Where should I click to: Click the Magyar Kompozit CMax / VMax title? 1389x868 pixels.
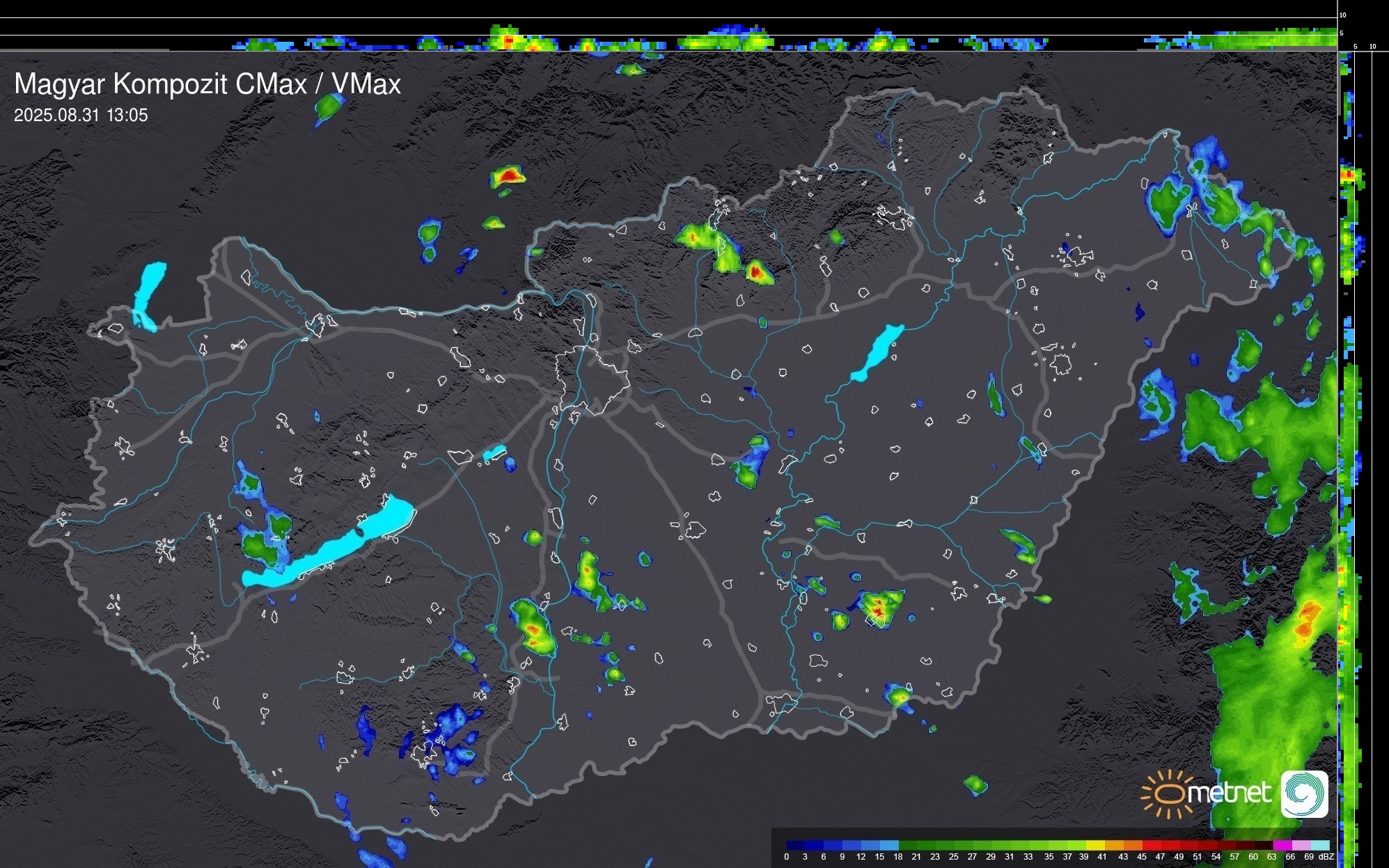(x=207, y=84)
